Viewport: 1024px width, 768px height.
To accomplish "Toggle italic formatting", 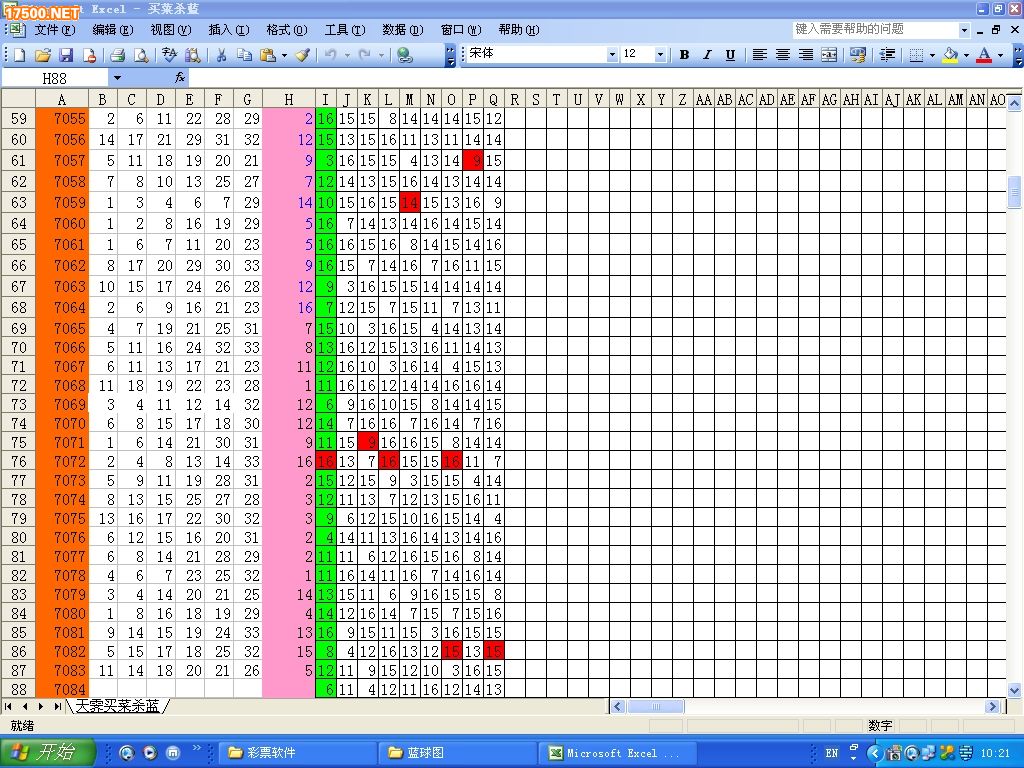I will pos(707,55).
